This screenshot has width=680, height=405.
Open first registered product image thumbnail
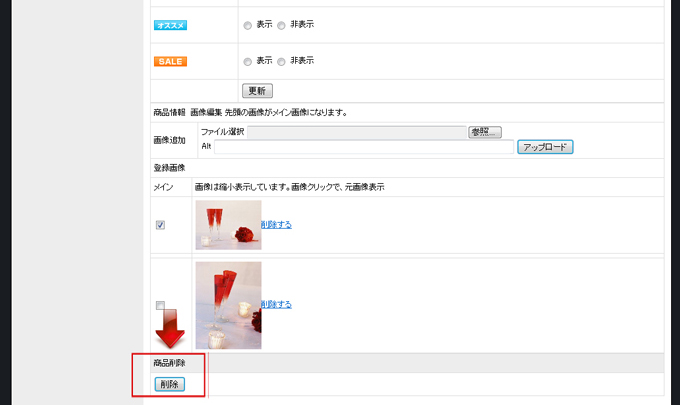[228, 225]
